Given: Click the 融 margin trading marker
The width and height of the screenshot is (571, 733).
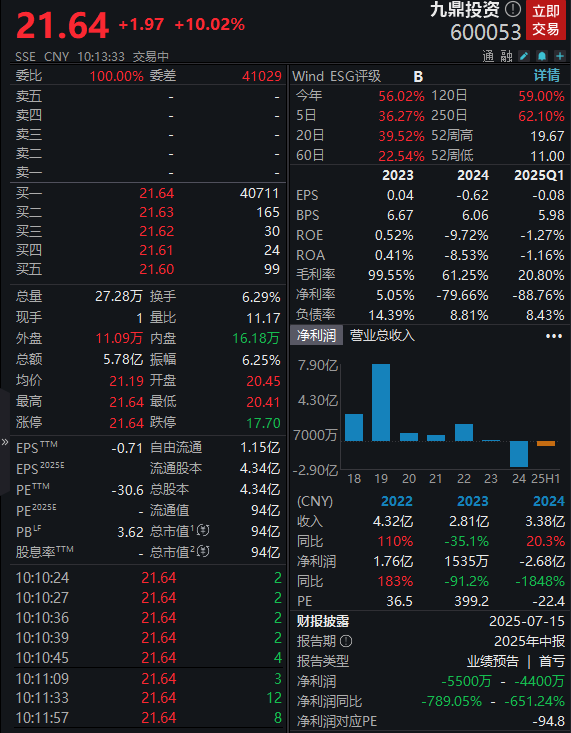Looking at the screenshot, I should coord(506,57).
